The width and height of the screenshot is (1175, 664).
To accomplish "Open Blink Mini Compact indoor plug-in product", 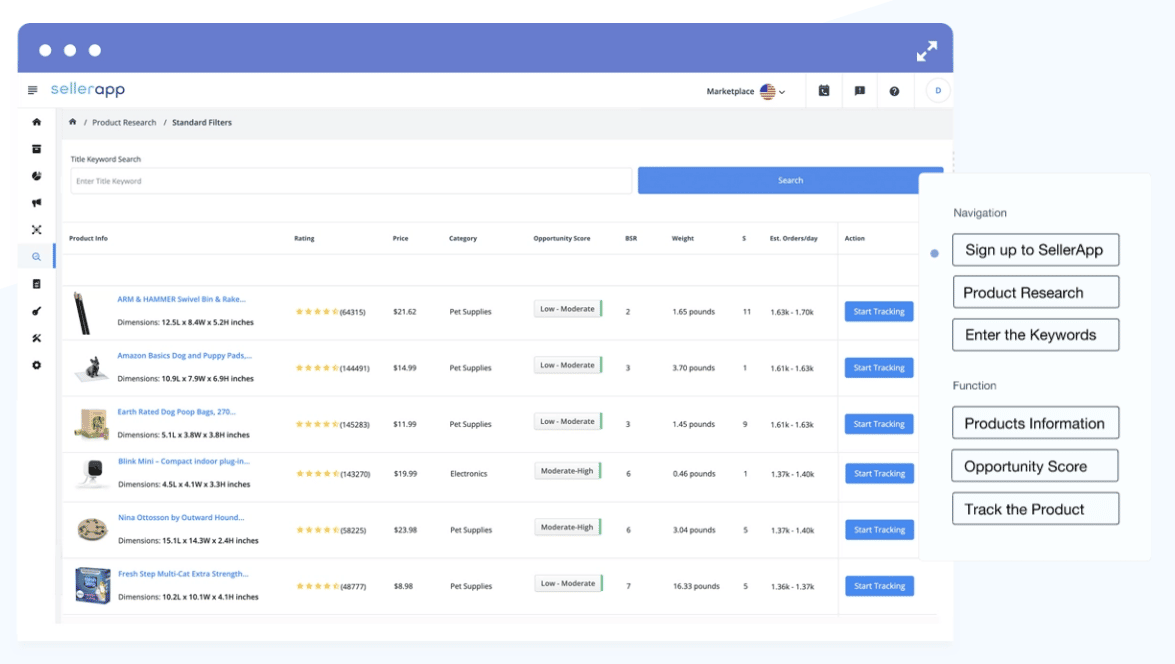I will point(184,461).
